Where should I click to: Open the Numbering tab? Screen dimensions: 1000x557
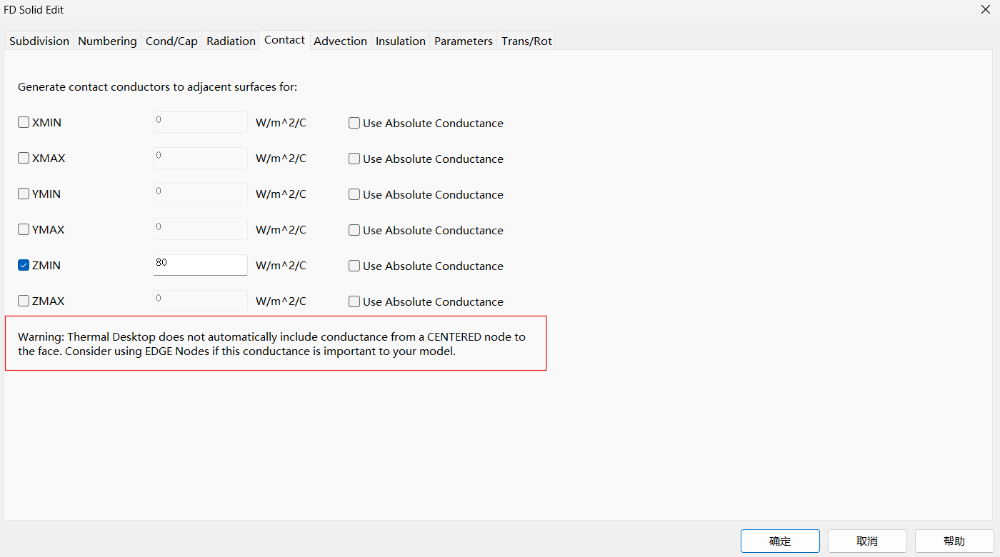107,41
